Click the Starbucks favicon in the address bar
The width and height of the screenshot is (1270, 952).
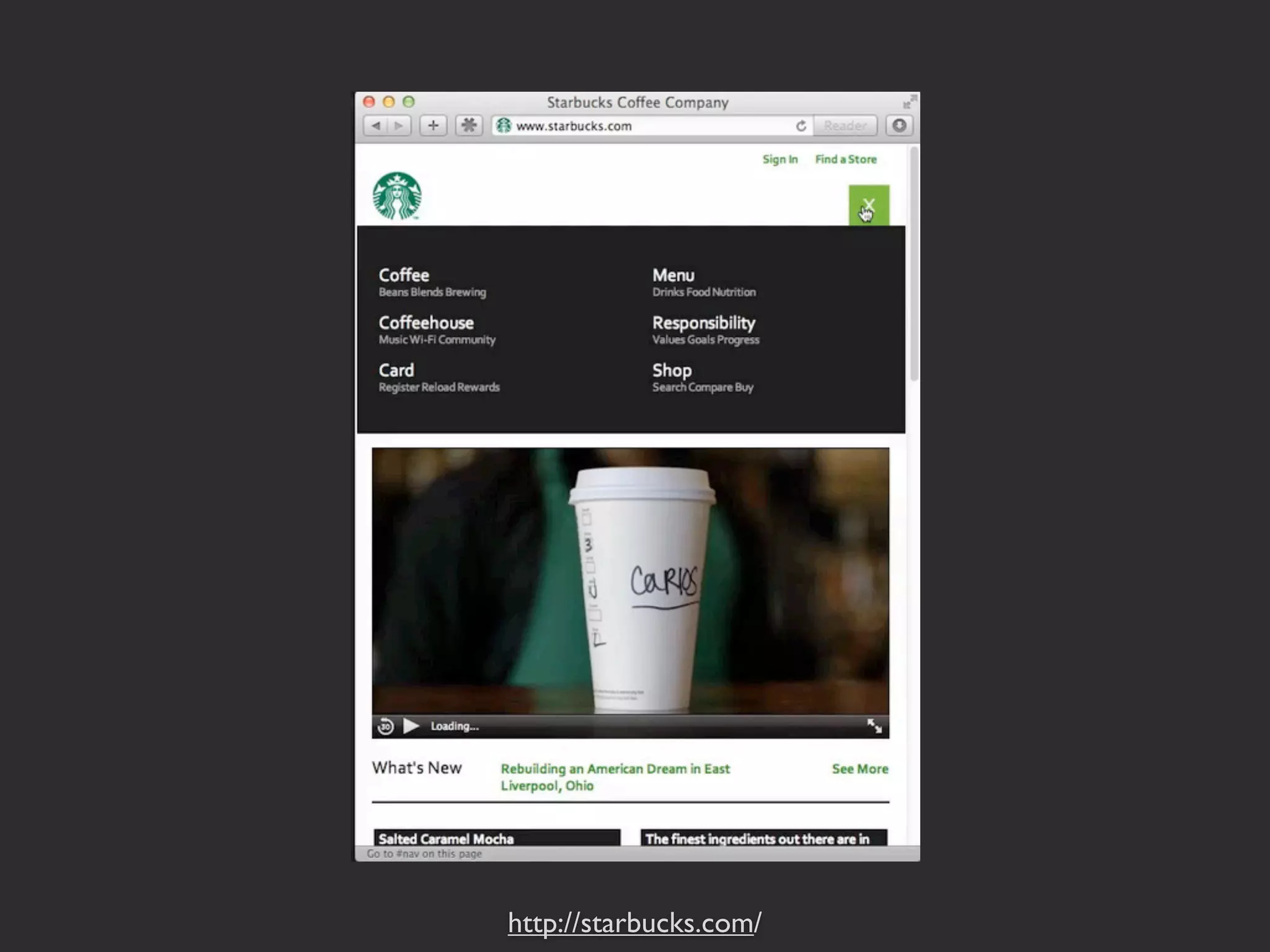coord(504,126)
